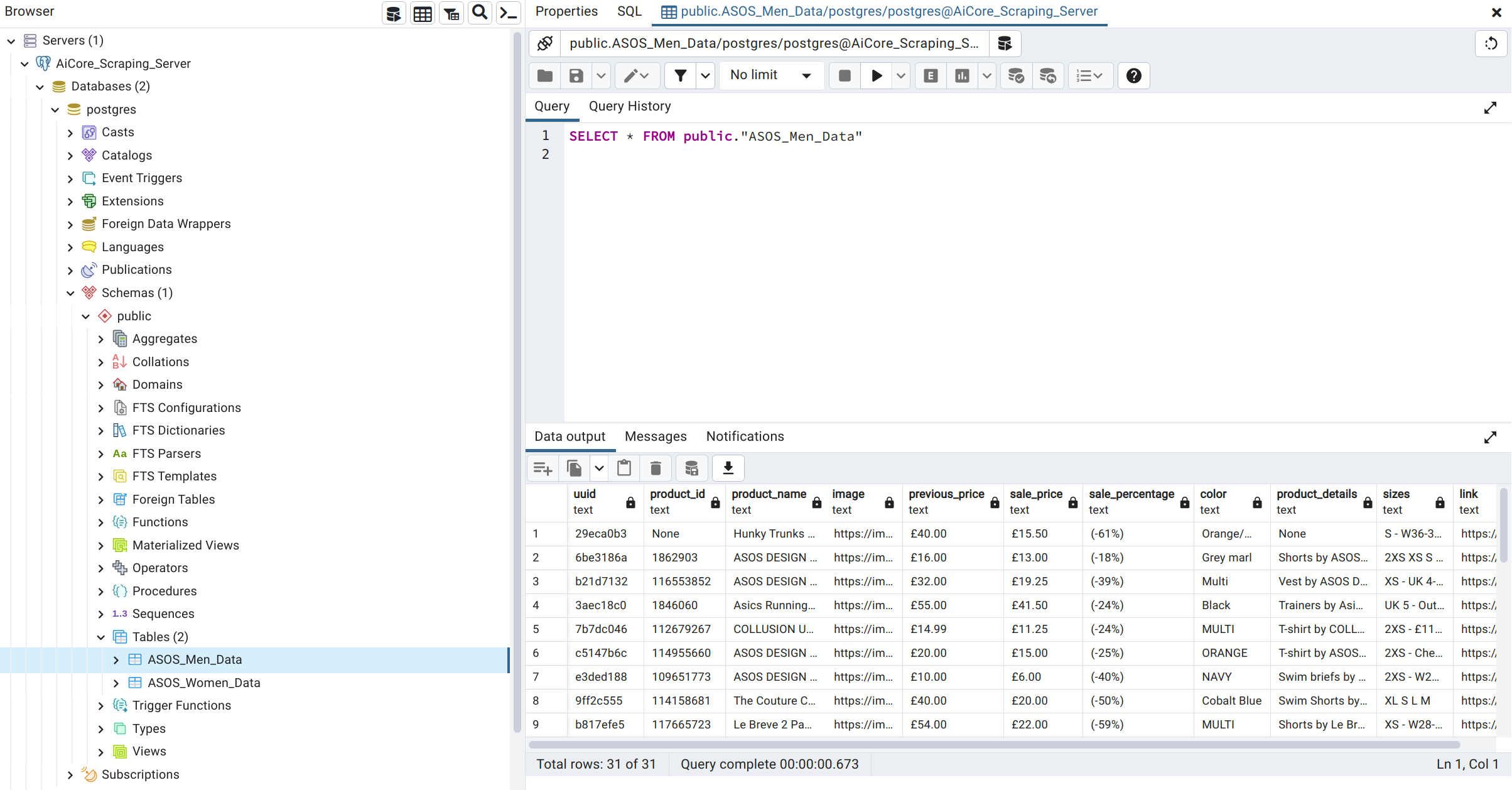Click the new-connection database icon beside the connection string
Screen dimensions: 1512x790
pyautogui.click(x=1005, y=43)
